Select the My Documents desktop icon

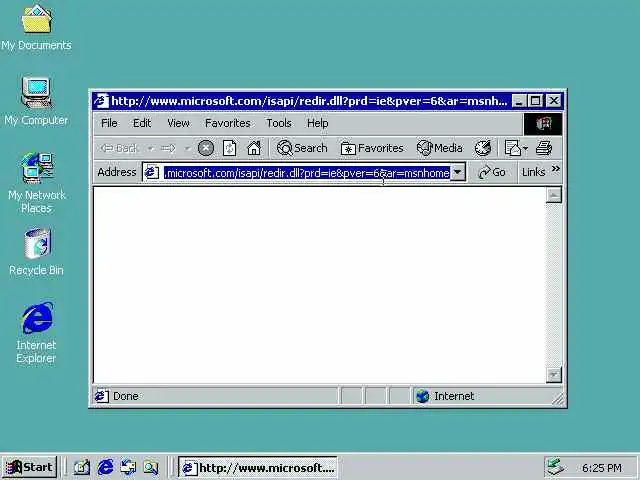point(36,28)
